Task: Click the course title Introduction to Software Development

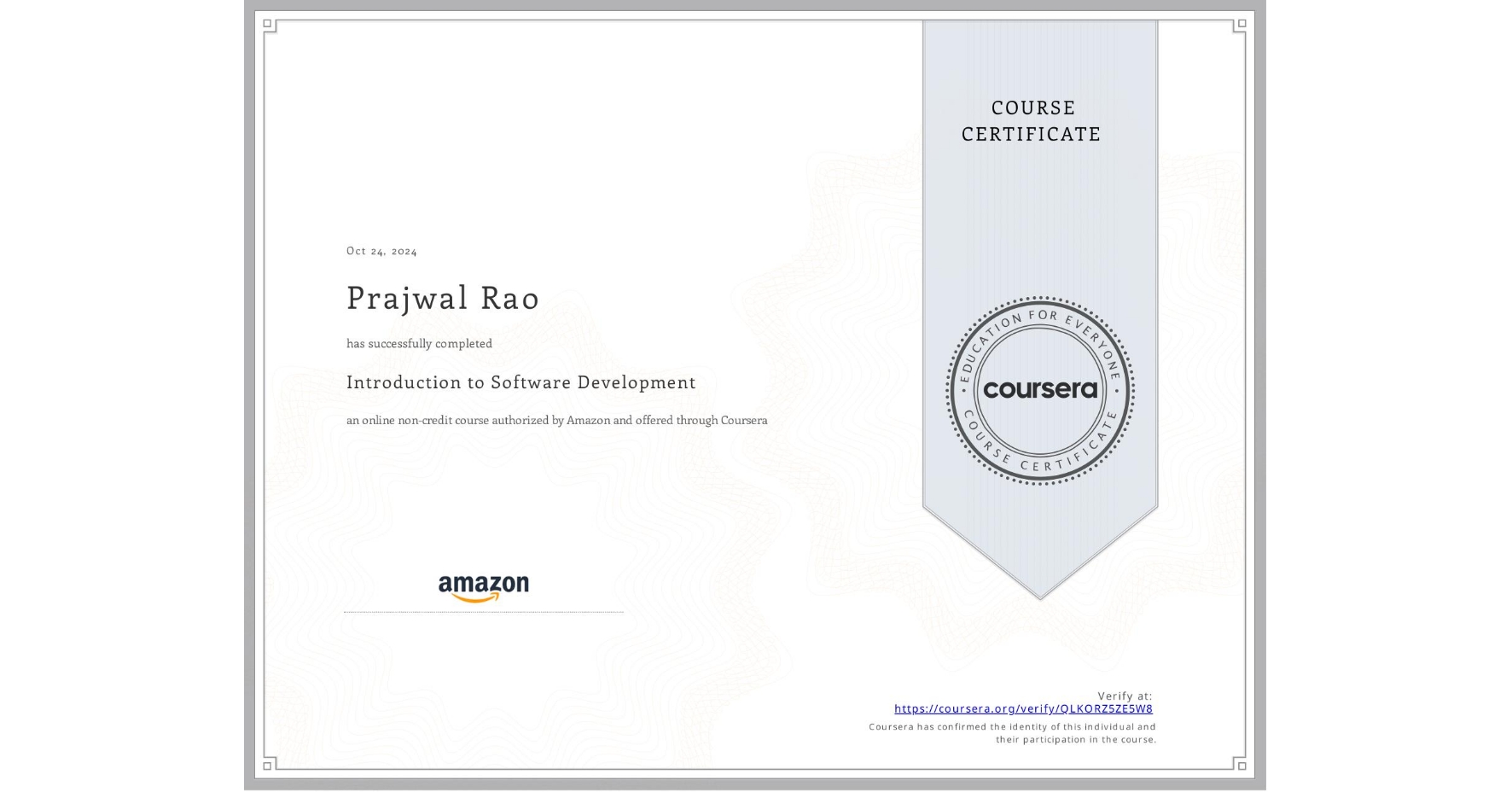Action: (520, 383)
